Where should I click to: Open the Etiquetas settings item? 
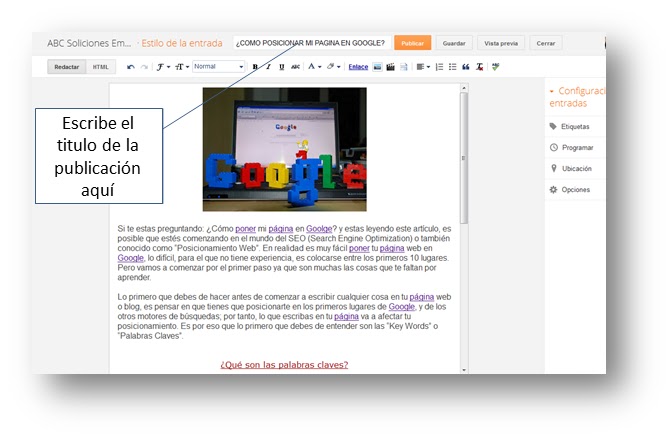pyautogui.click(x=575, y=127)
